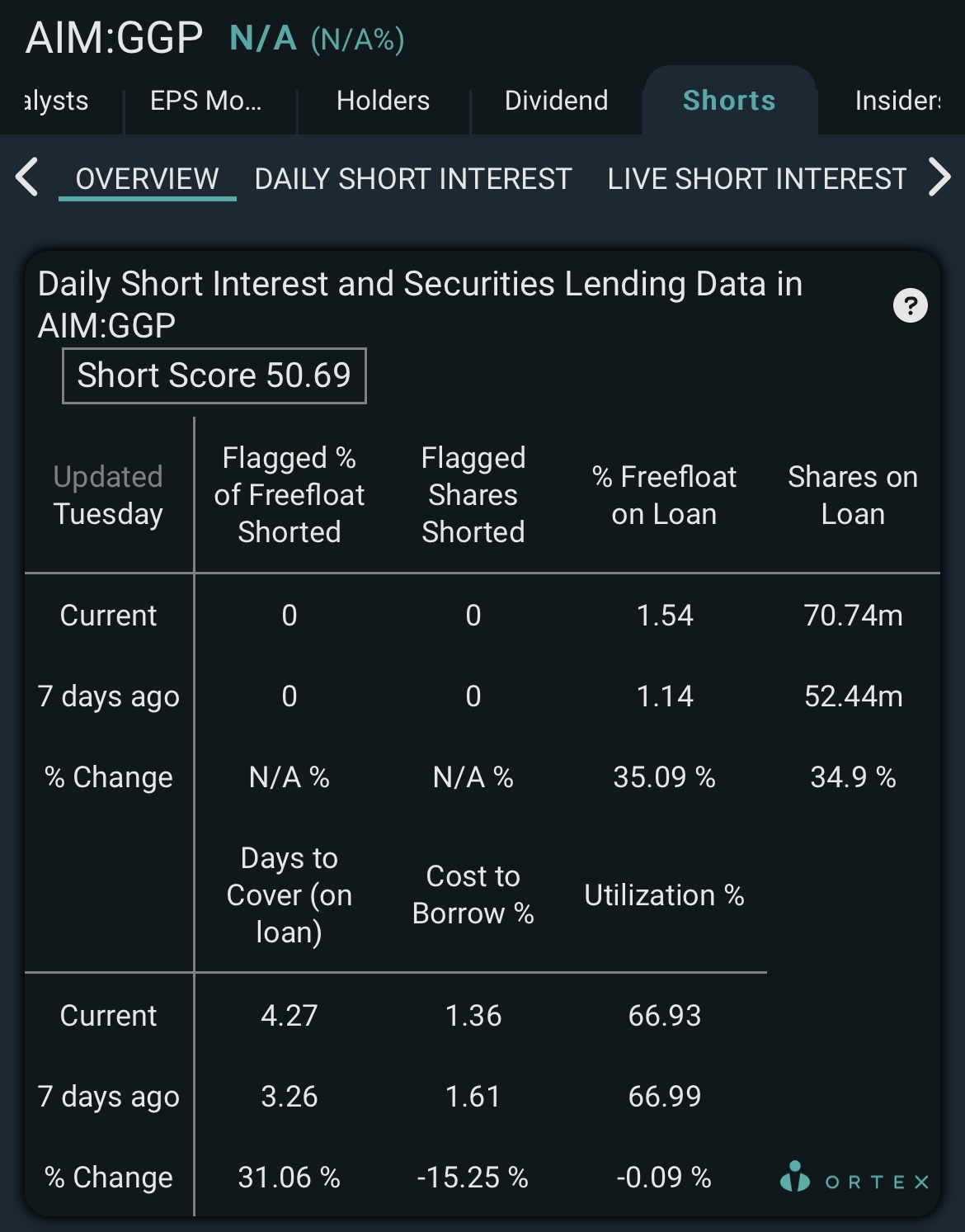Open LIVE SHORT INTEREST view

coord(757,179)
